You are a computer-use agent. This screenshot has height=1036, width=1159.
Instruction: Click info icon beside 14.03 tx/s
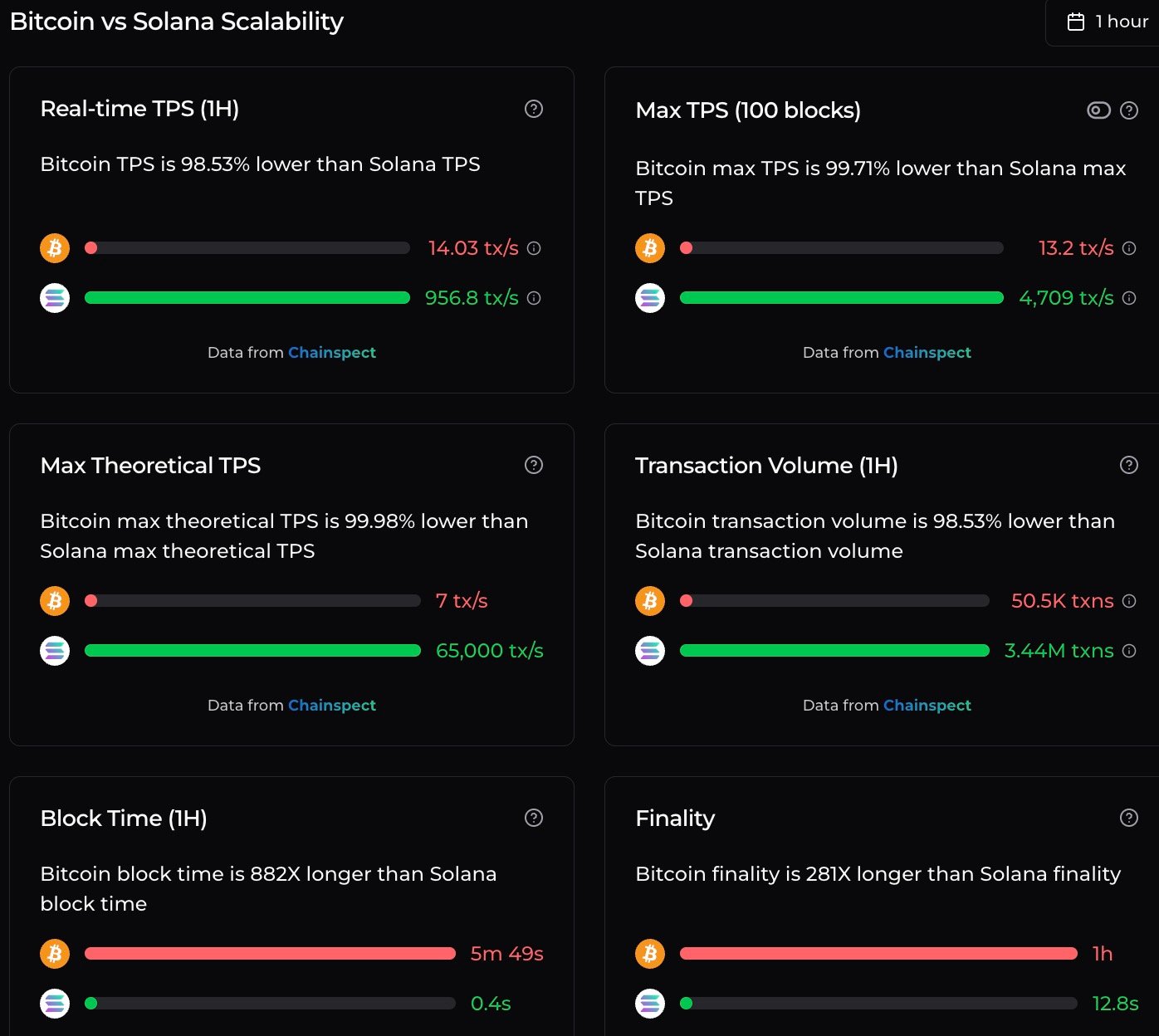click(x=534, y=248)
